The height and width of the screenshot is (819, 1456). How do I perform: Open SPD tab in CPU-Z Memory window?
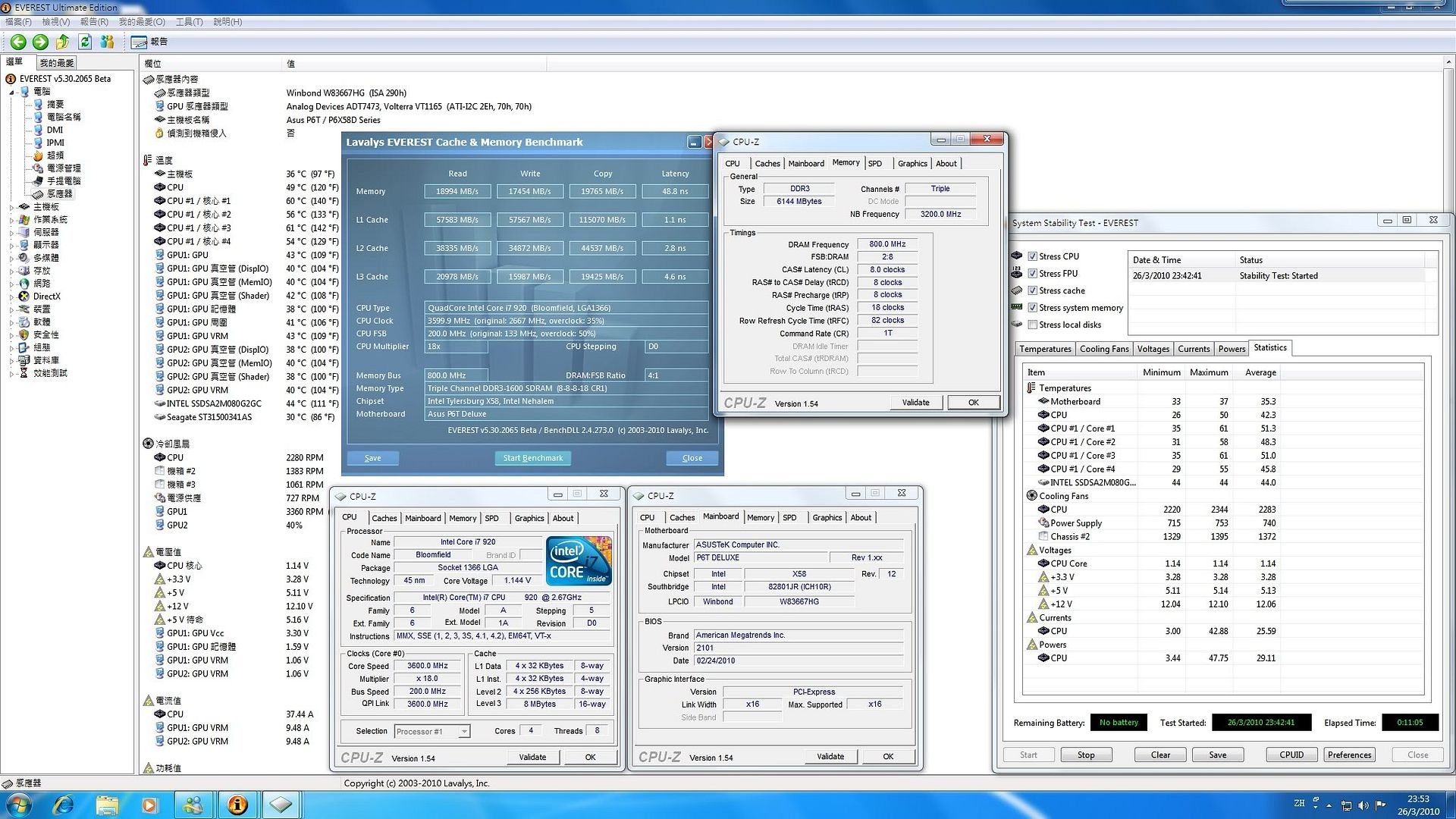[x=875, y=164]
